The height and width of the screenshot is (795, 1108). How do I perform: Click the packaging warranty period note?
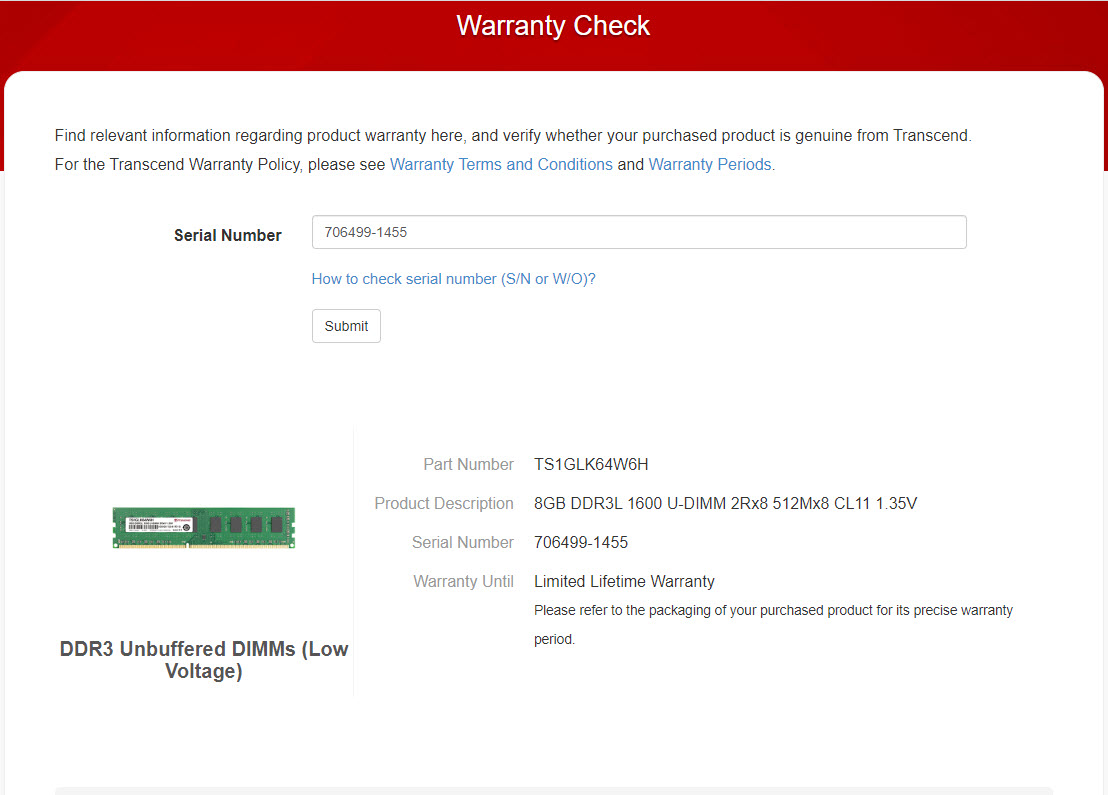click(x=773, y=624)
